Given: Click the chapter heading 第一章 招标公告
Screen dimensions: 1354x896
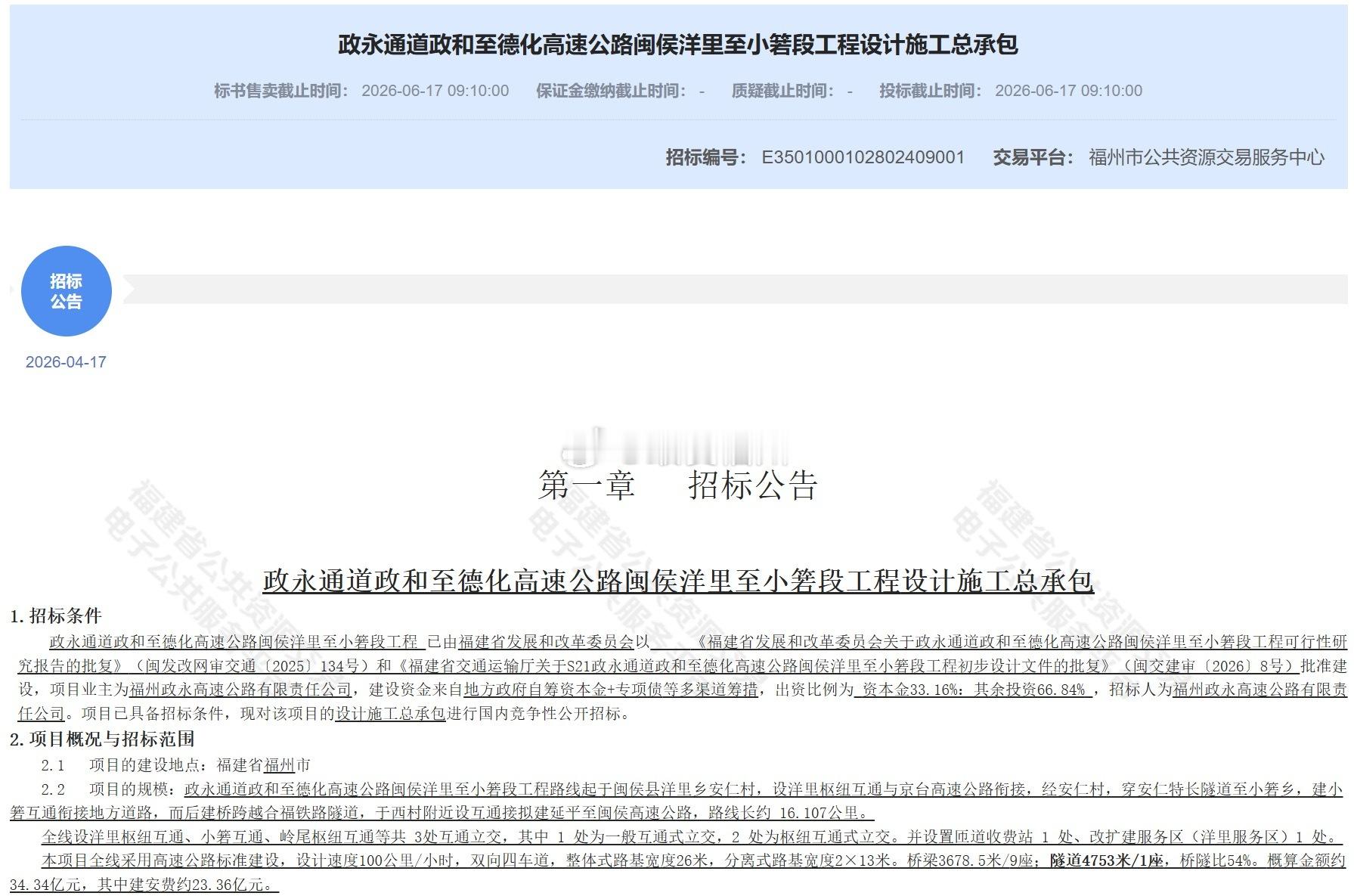Looking at the screenshot, I should click(677, 485).
